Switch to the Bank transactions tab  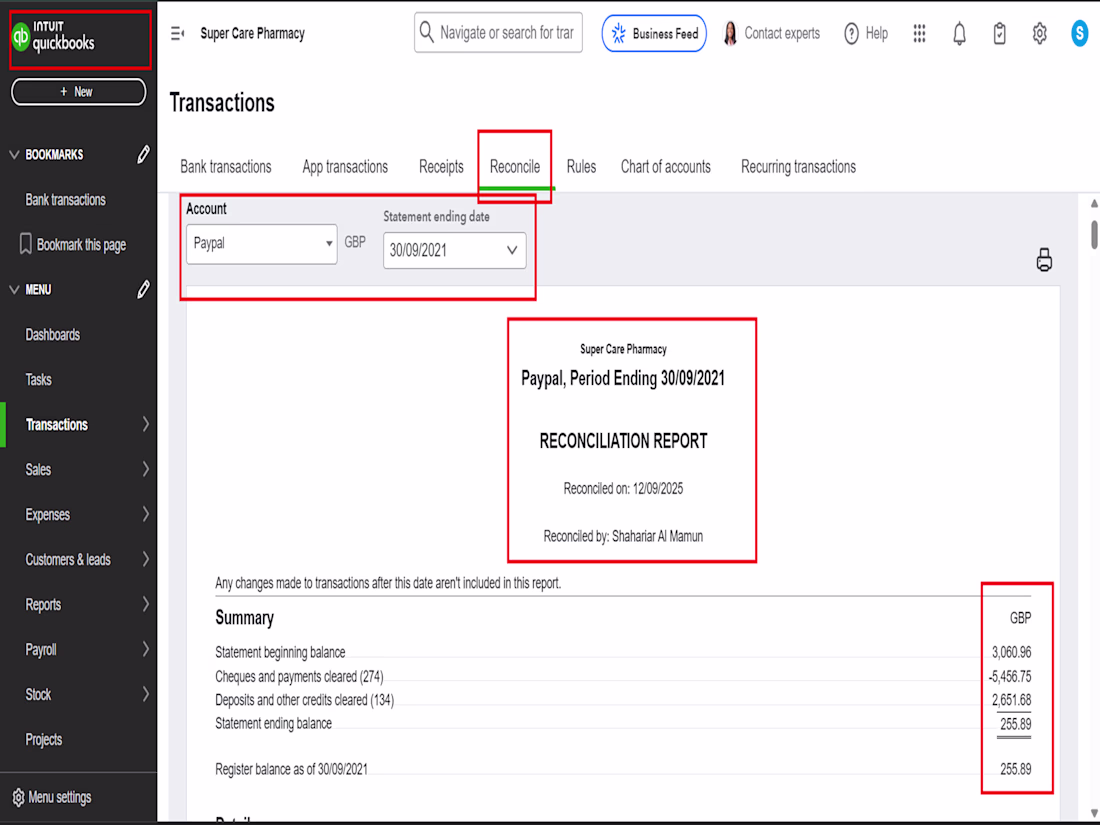225,166
